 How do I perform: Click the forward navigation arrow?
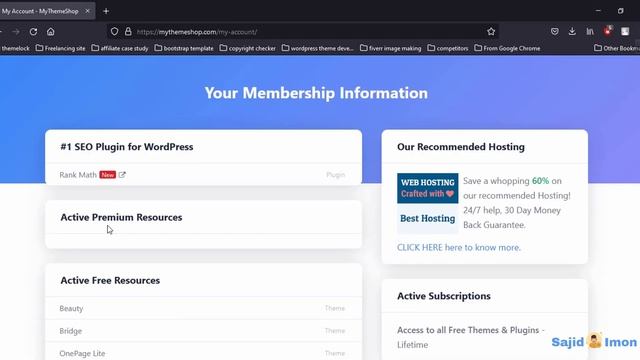(16, 32)
